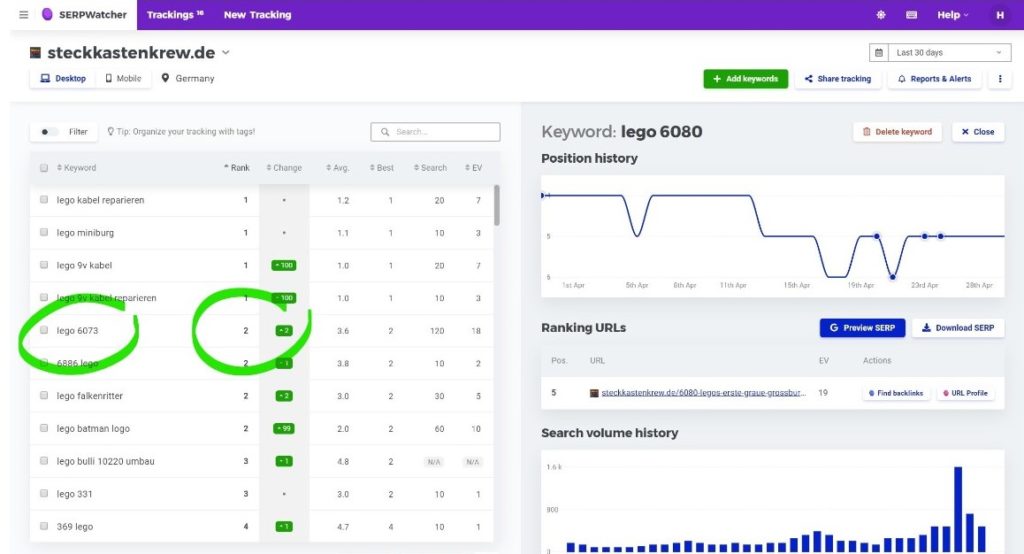1024x554 pixels.
Task: Sort table by Keyword column
Action: click(x=76, y=168)
